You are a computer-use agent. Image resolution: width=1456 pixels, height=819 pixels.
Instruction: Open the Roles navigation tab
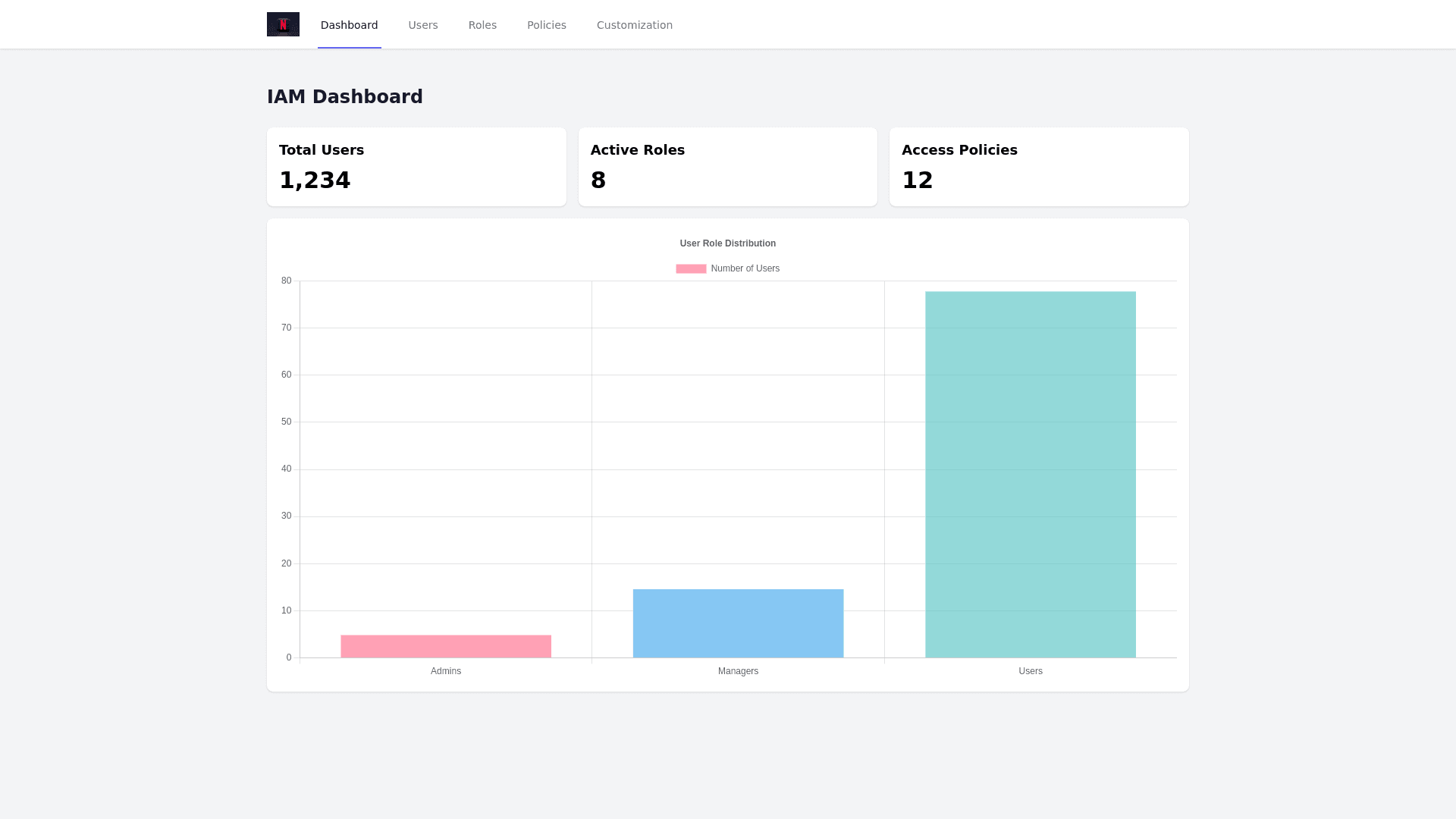(482, 25)
